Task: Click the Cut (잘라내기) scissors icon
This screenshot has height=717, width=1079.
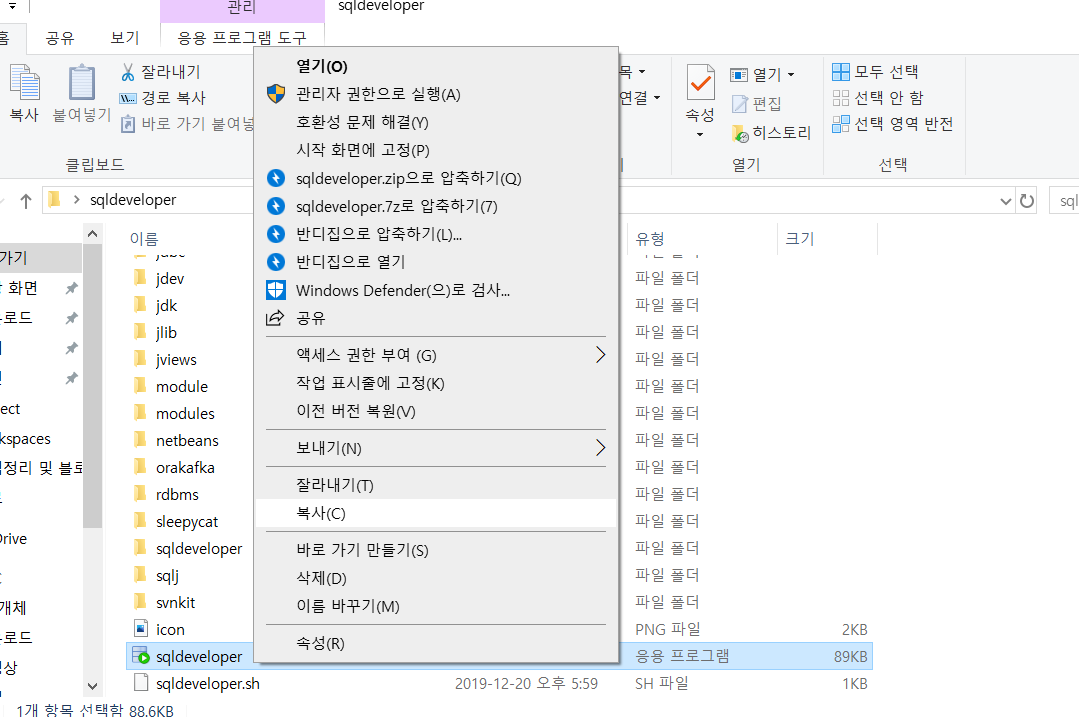Action: (x=128, y=72)
